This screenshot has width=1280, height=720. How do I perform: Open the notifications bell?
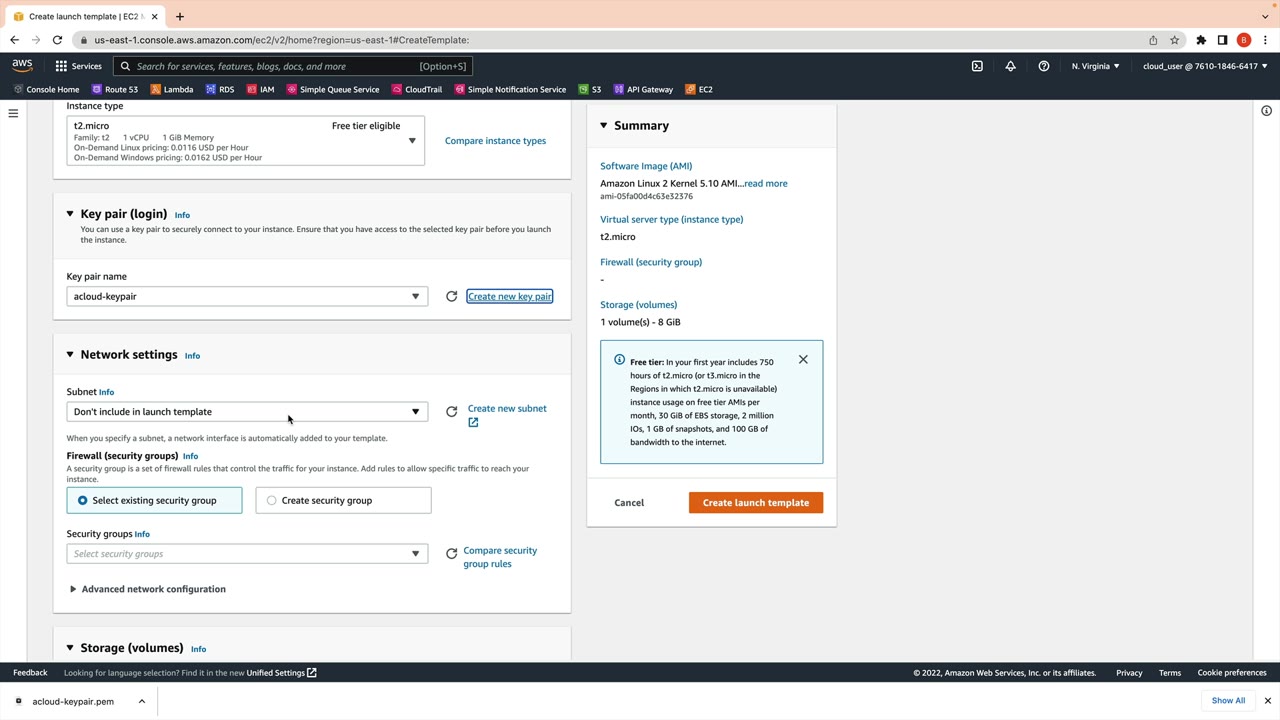coord(1010,66)
